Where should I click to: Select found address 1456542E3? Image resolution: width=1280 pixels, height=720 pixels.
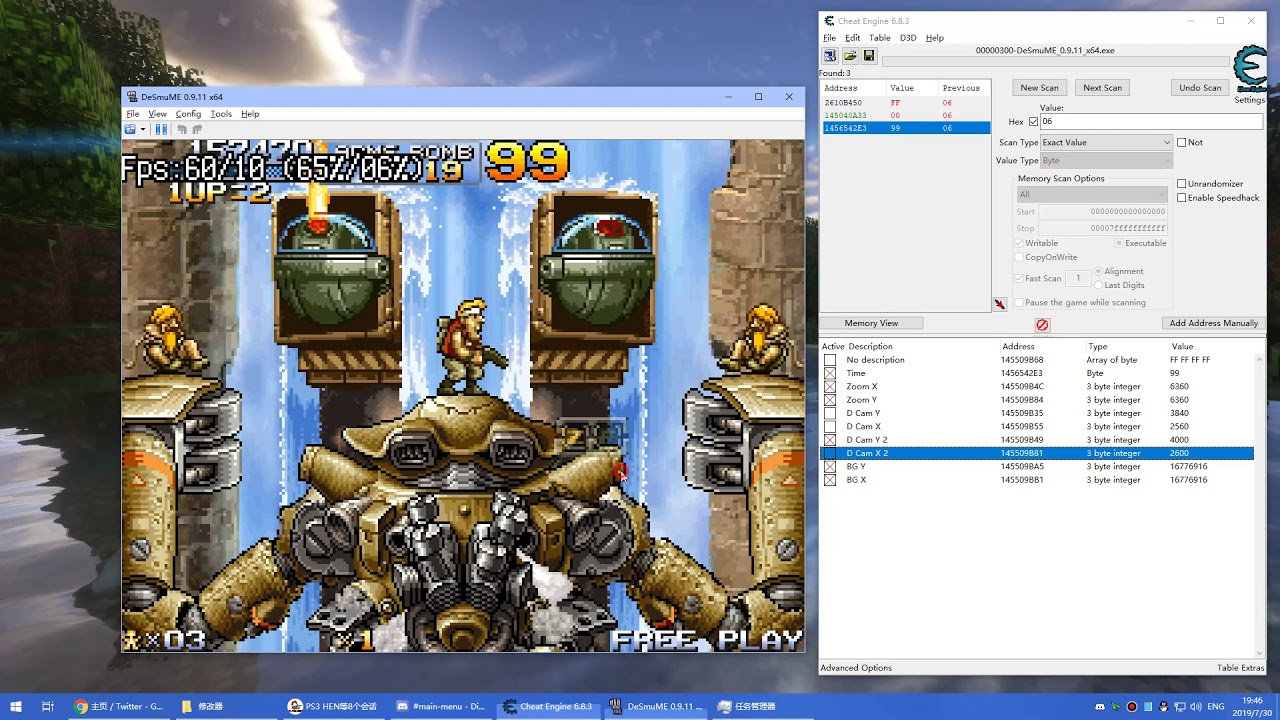pyautogui.click(x=905, y=128)
